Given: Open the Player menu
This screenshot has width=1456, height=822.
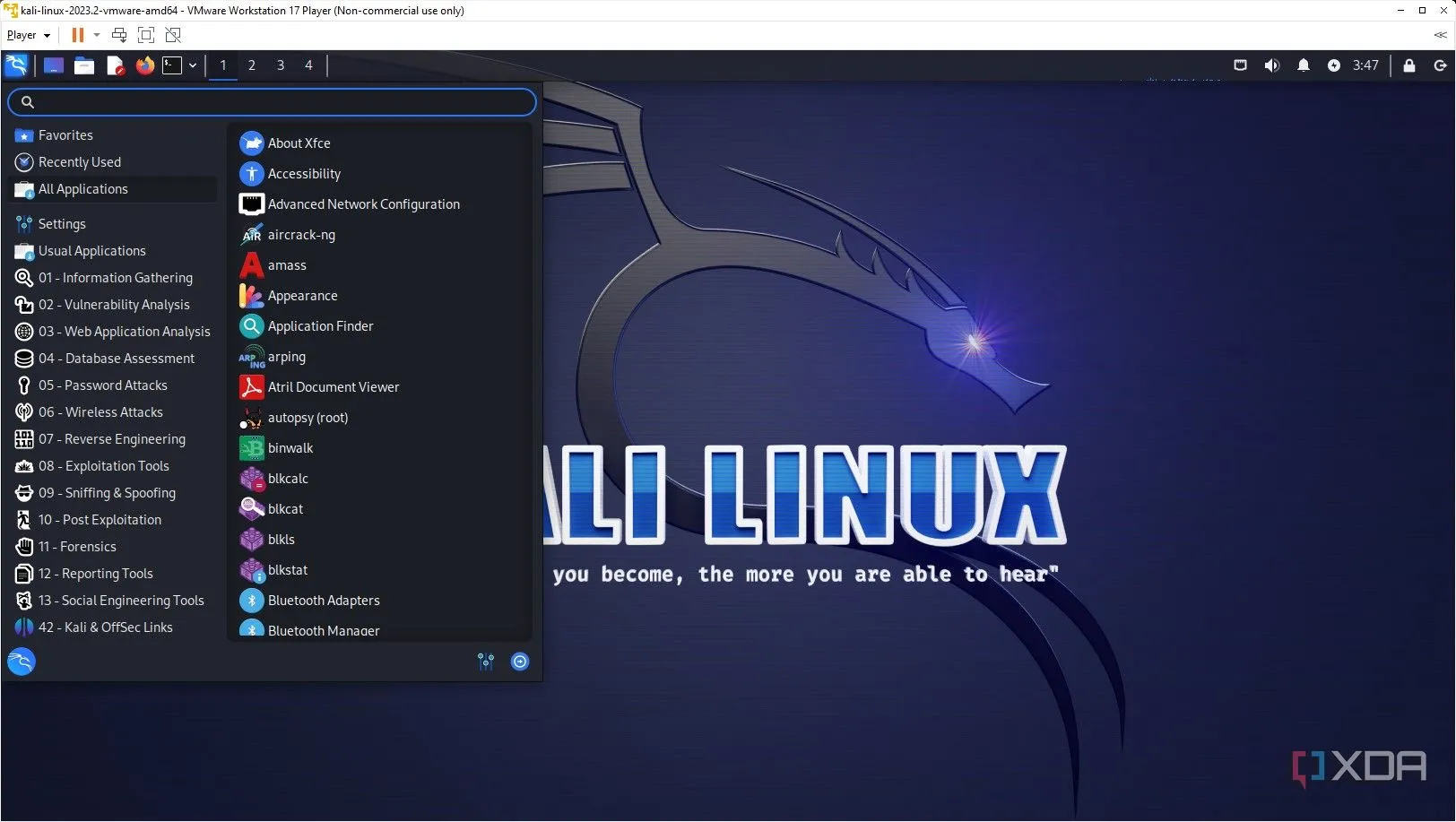Looking at the screenshot, I should click(22, 34).
